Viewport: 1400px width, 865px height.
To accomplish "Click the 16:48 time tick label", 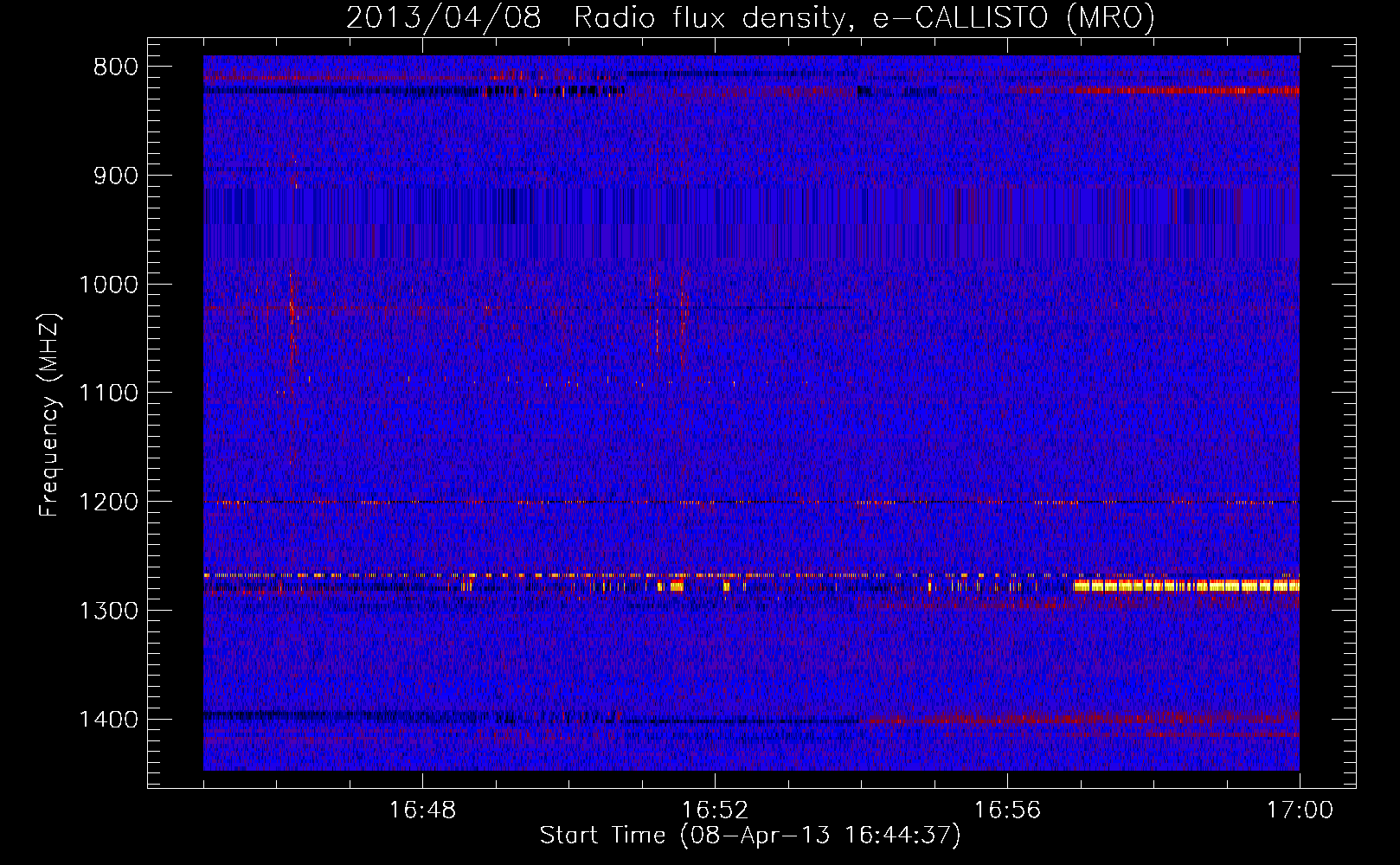I will (x=422, y=811).
